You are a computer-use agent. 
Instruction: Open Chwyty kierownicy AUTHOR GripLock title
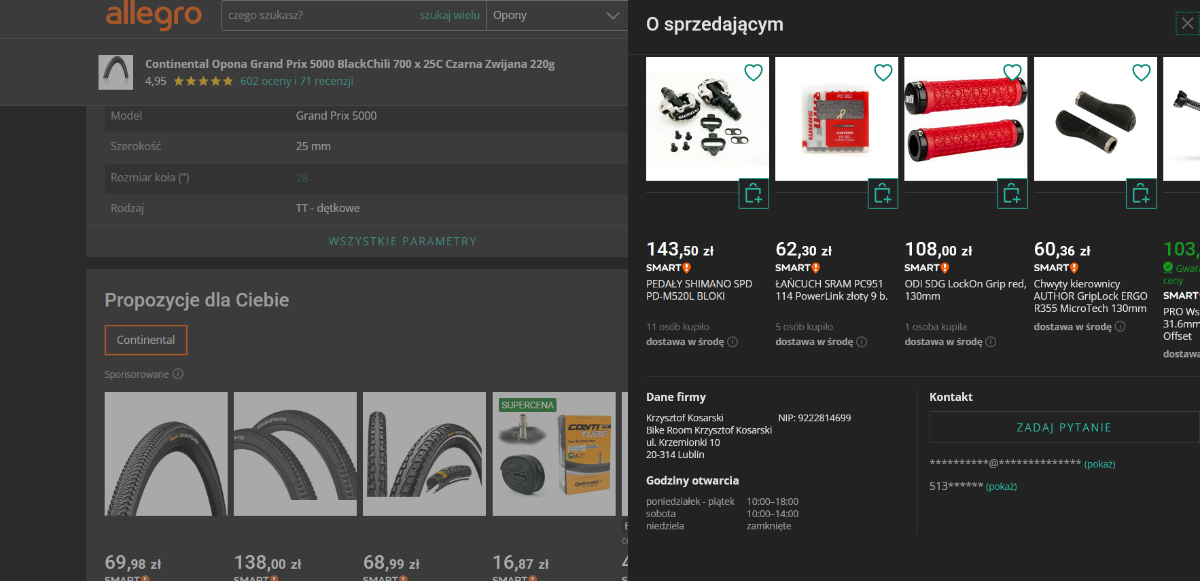(x=1091, y=296)
